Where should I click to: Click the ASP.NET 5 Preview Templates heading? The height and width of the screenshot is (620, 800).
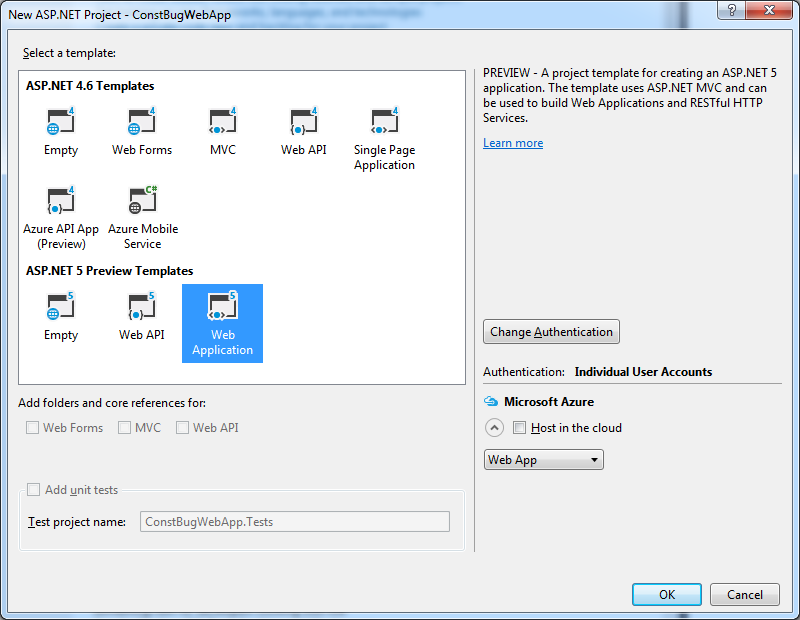coord(110,270)
